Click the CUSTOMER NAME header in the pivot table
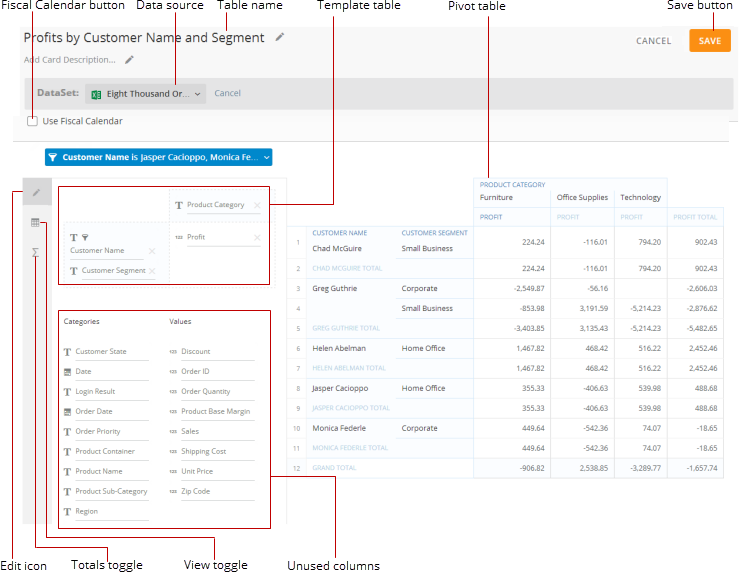The width and height of the screenshot is (739, 572). [x=339, y=233]
